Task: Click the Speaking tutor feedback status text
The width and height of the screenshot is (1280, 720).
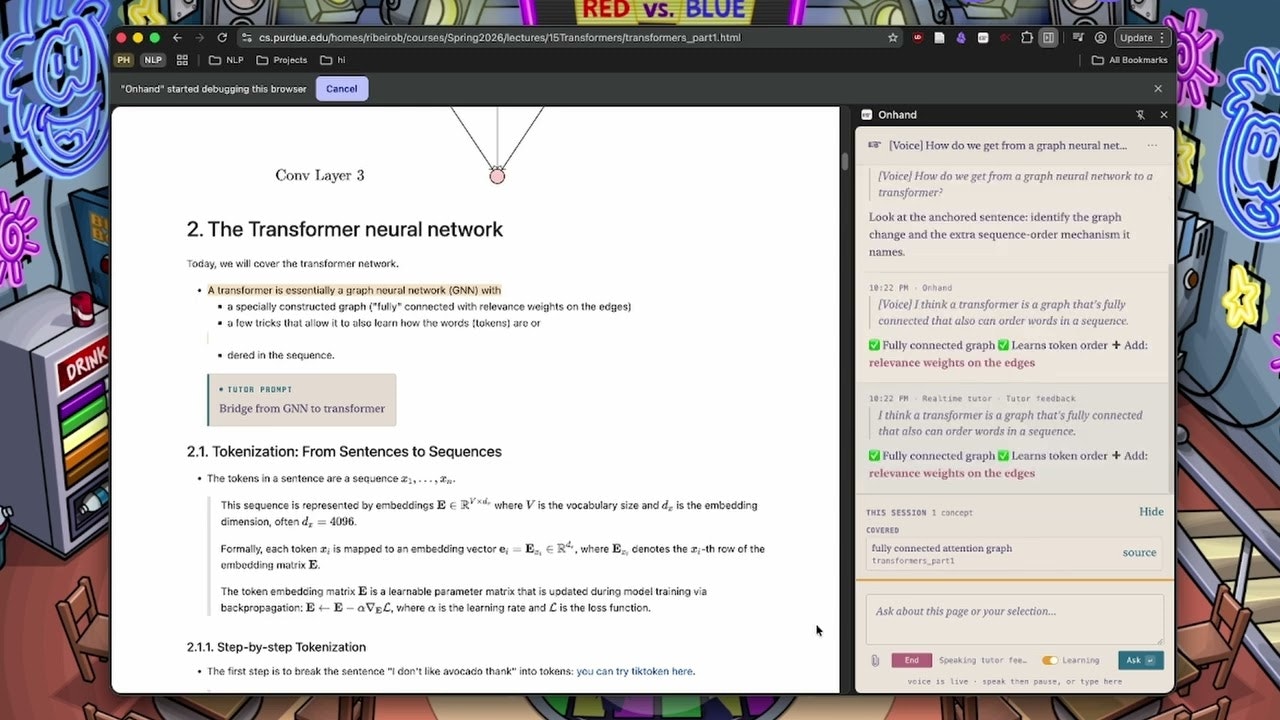Action: pos(983,660)
